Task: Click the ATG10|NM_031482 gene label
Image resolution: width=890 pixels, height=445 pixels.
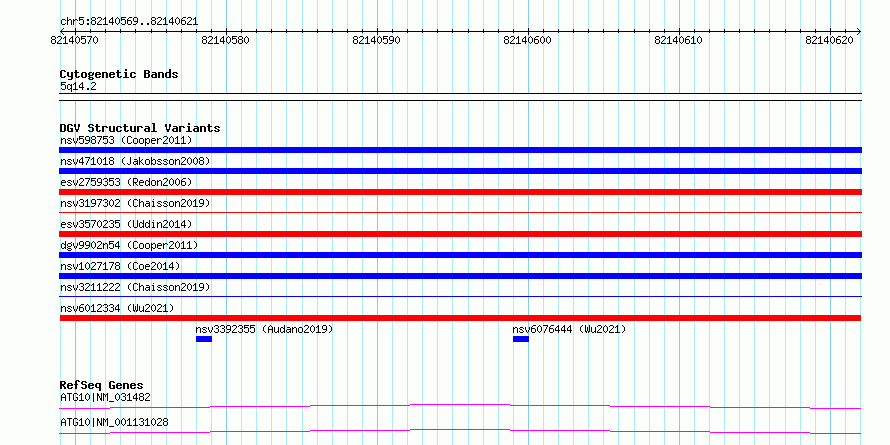Action: pyautogui.click(x=105, y=397)
